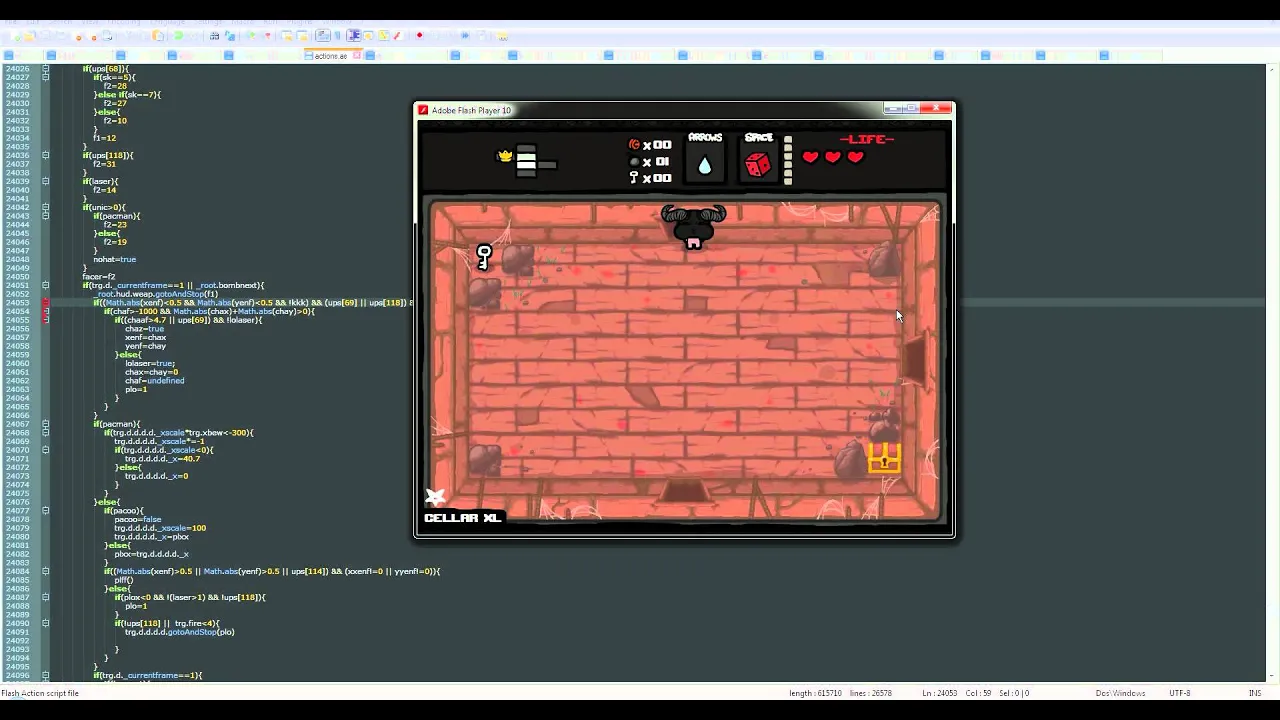Click the Flash Action script file status text
Image resolution: width=1280 pixels, height=720 pixels.
(x=40, y=693)
